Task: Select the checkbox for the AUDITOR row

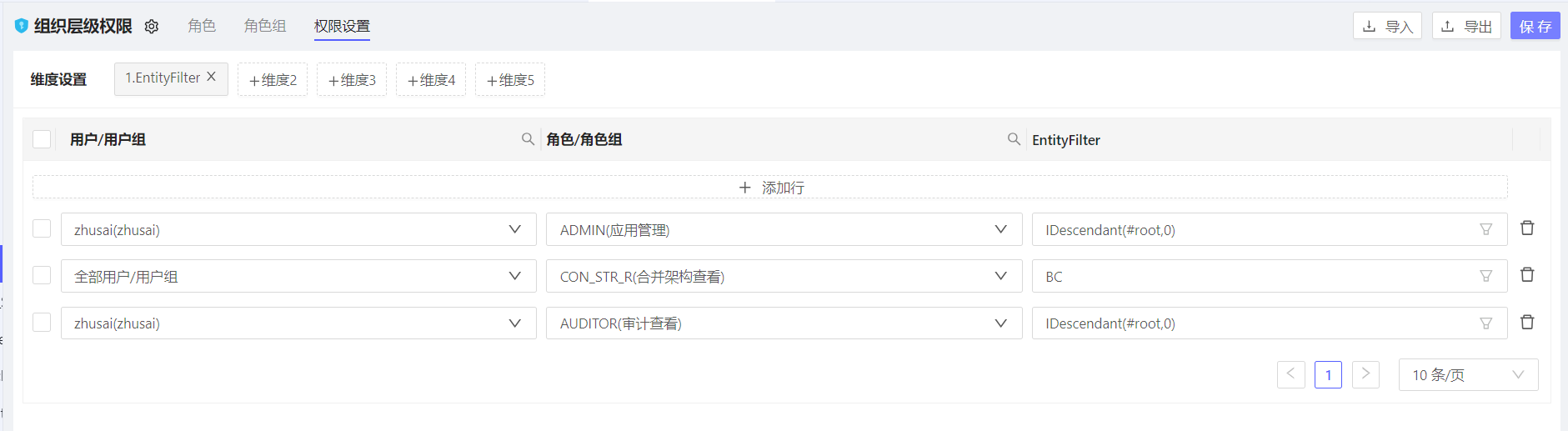Action: click(42, 323)
